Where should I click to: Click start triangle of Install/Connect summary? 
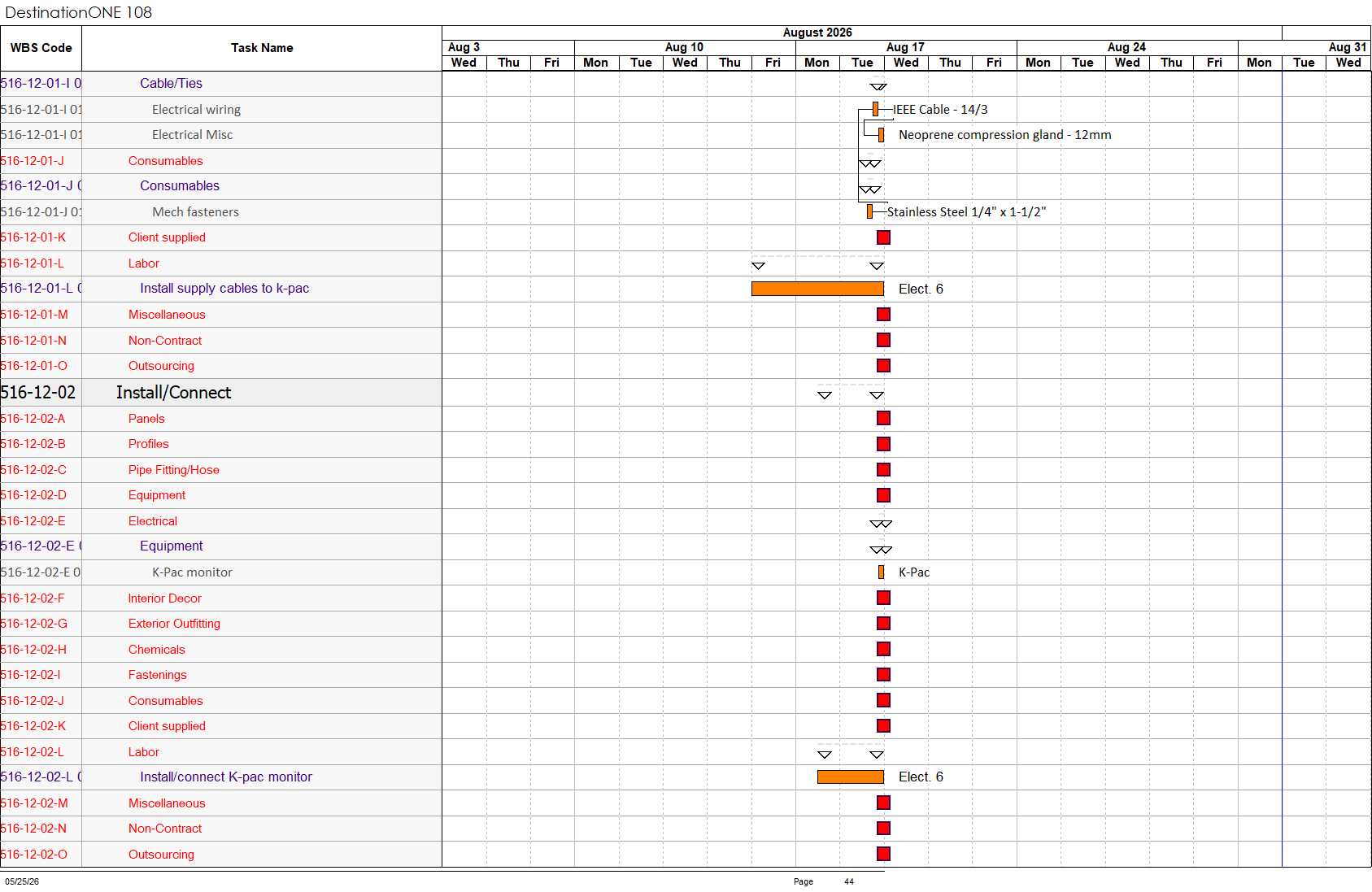[x=825, y=395]
